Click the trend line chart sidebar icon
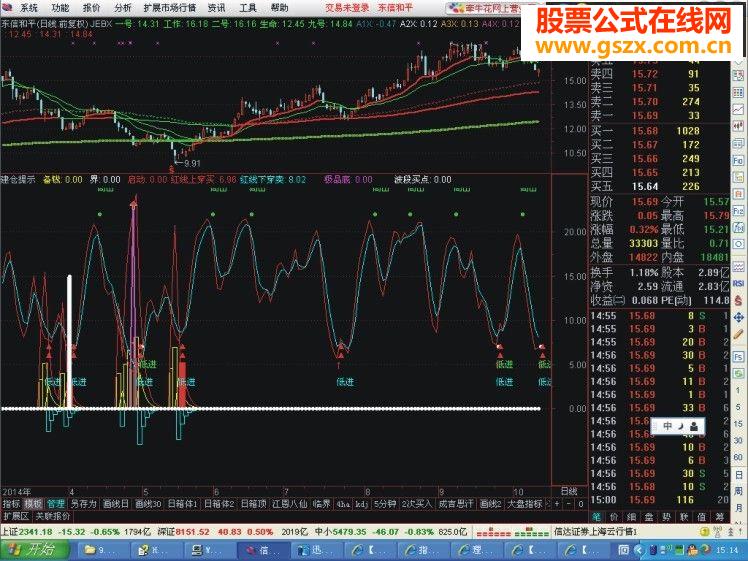Screen dimensions: 748x561 tap(738, 110)
